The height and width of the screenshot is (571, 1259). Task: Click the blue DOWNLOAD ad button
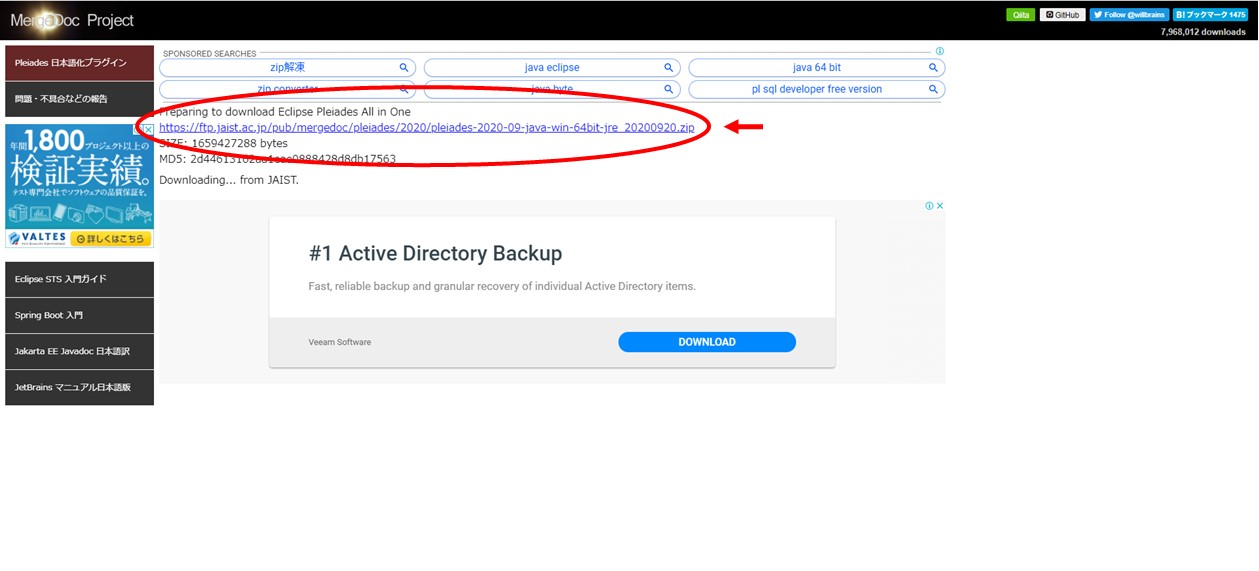coord(707,342)
